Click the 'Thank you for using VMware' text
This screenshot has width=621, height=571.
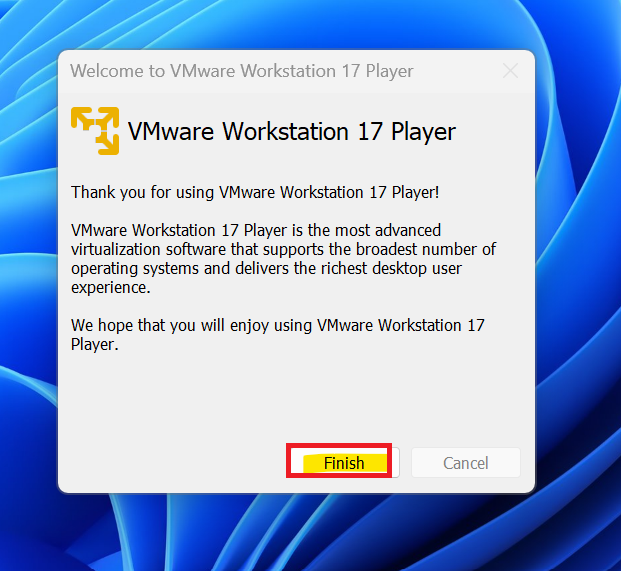click(255, 192)
